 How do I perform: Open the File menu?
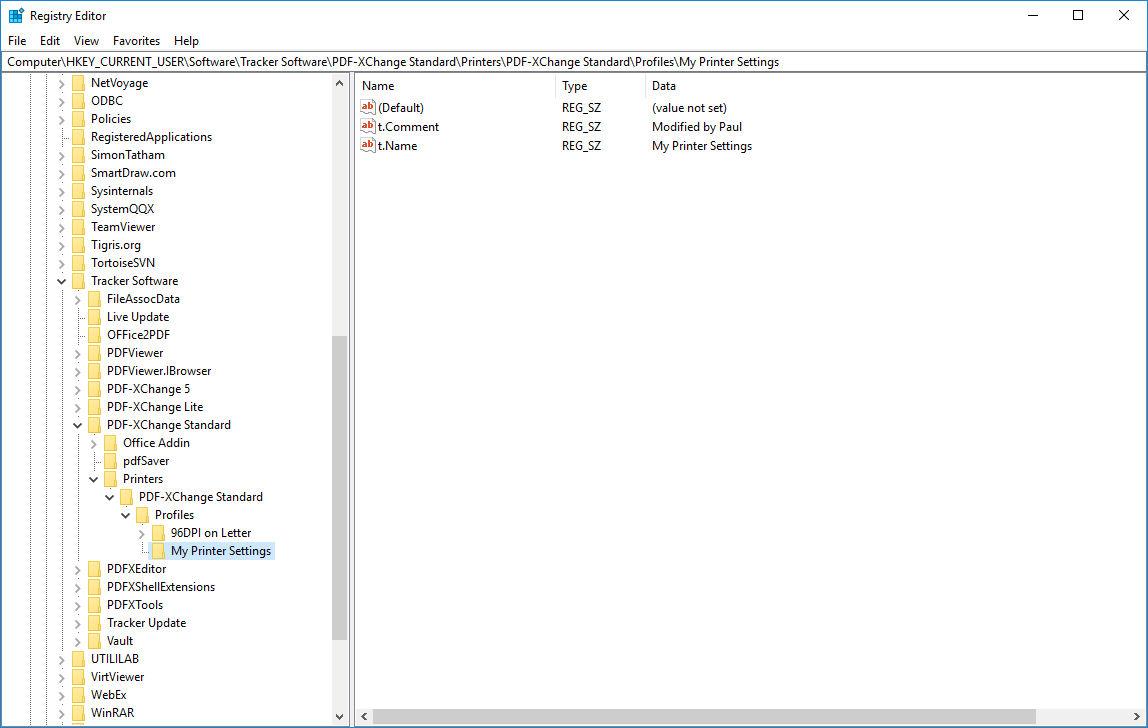click(17, 41)
